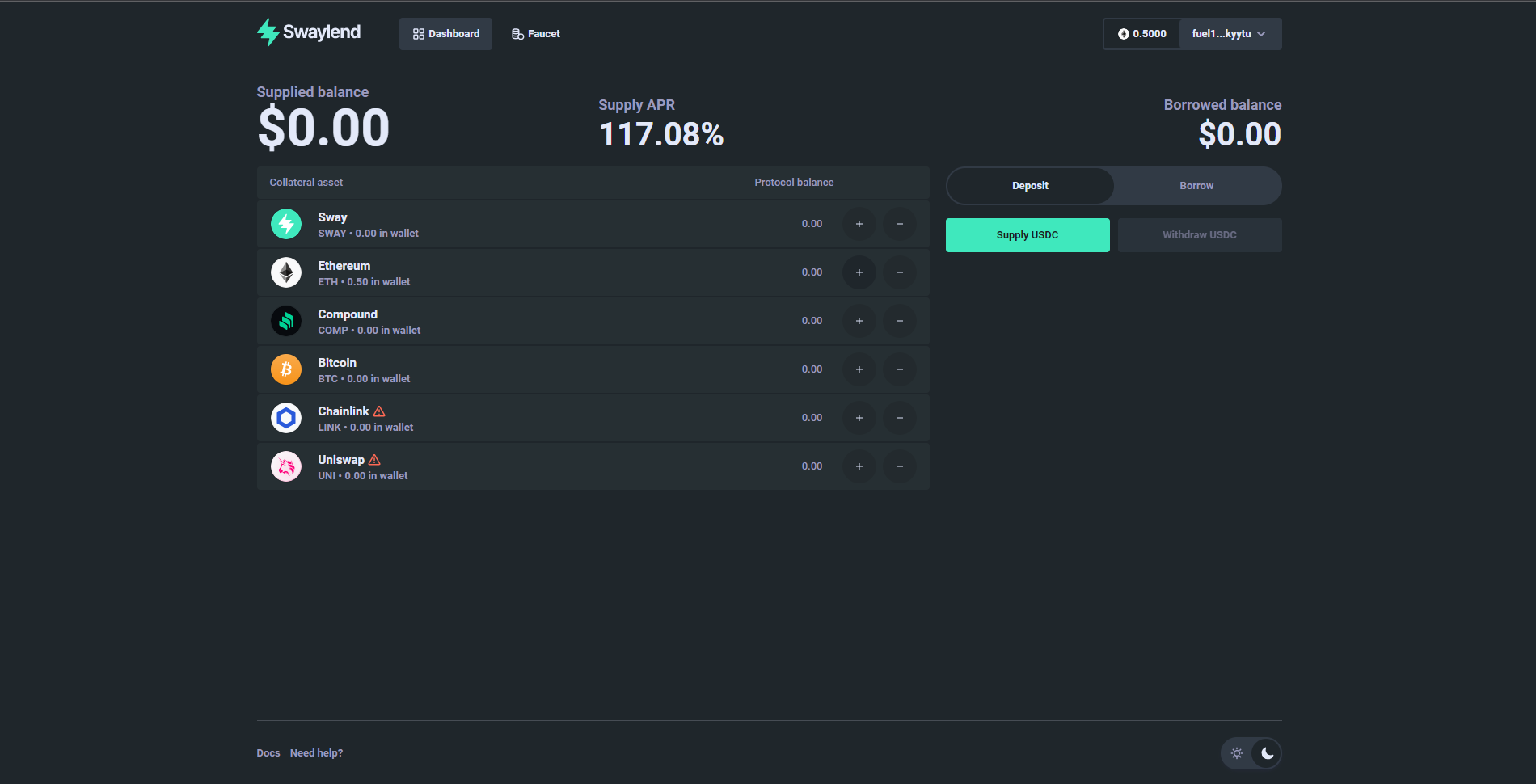The width and height of the screenshot is (1536, 784).
Task: Open the Dashboard tab
Action: pyautogui.click(x=445, y=34)
